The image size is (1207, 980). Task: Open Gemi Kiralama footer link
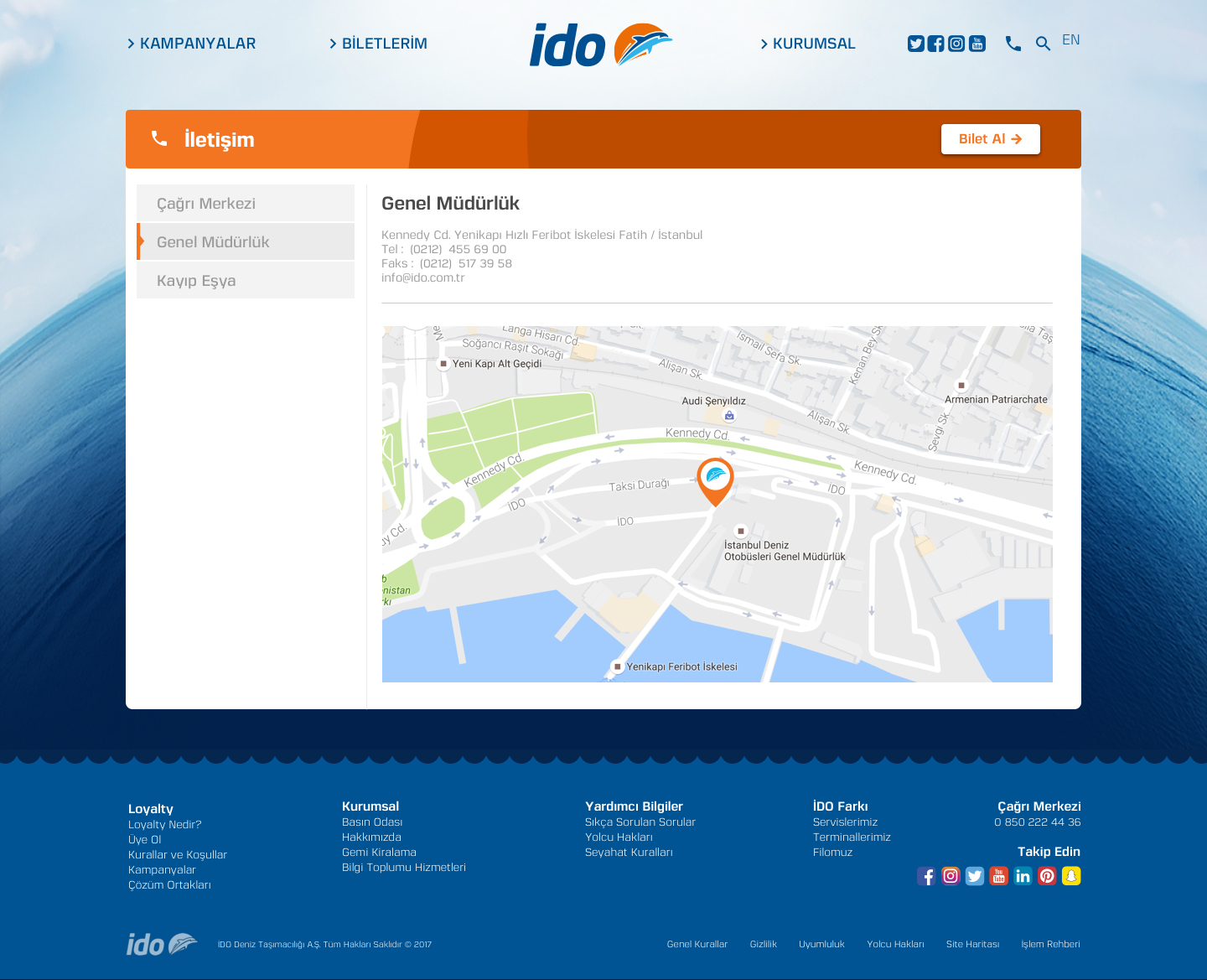pos(379,853)
